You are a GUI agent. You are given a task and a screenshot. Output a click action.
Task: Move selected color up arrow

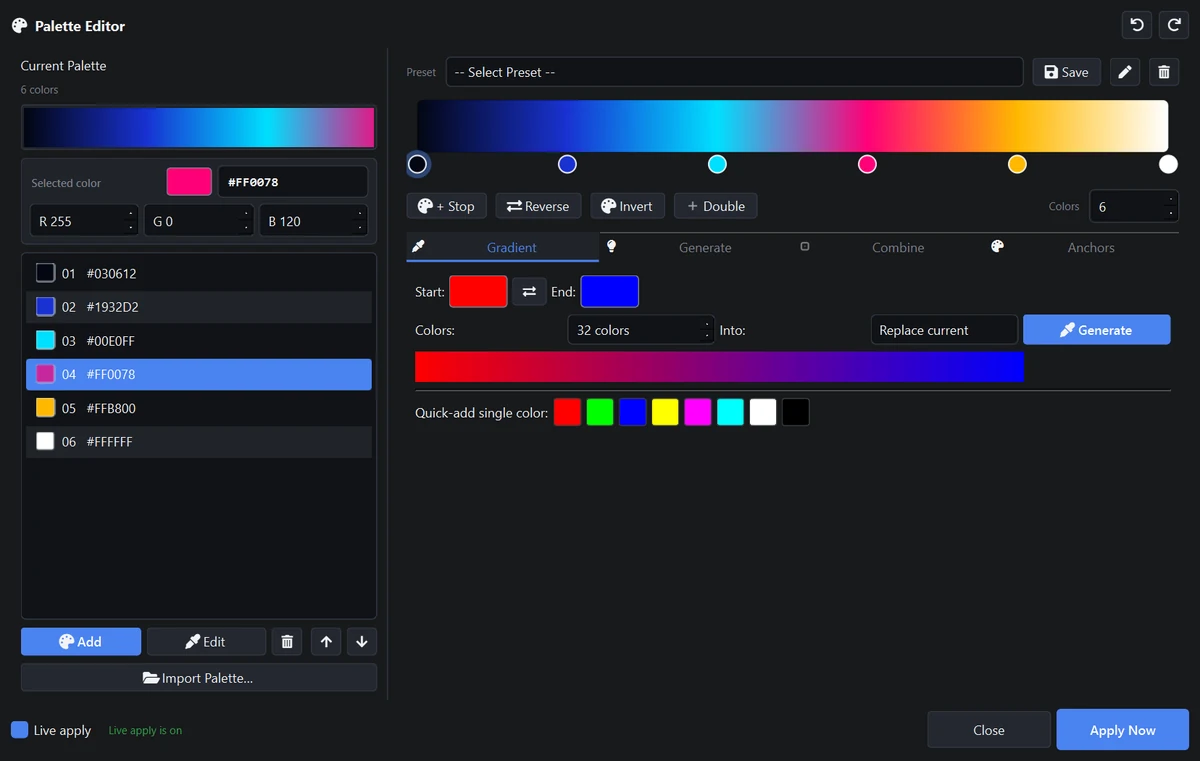click(x=326, y=642)
